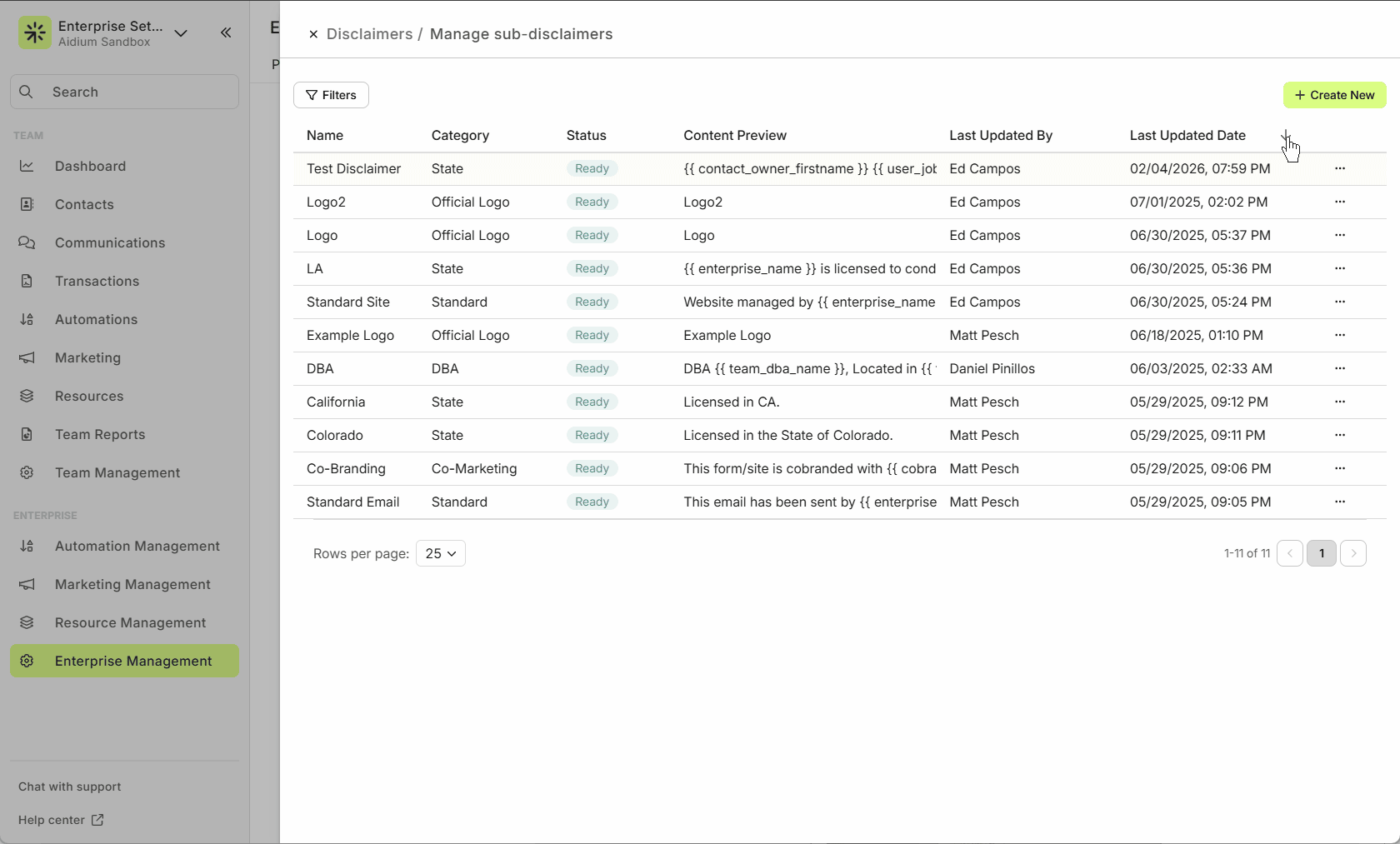Open three-dot menu for California row
Image resolution: width=1400 pixels, height=844 pixels.
pos(1339,402)
